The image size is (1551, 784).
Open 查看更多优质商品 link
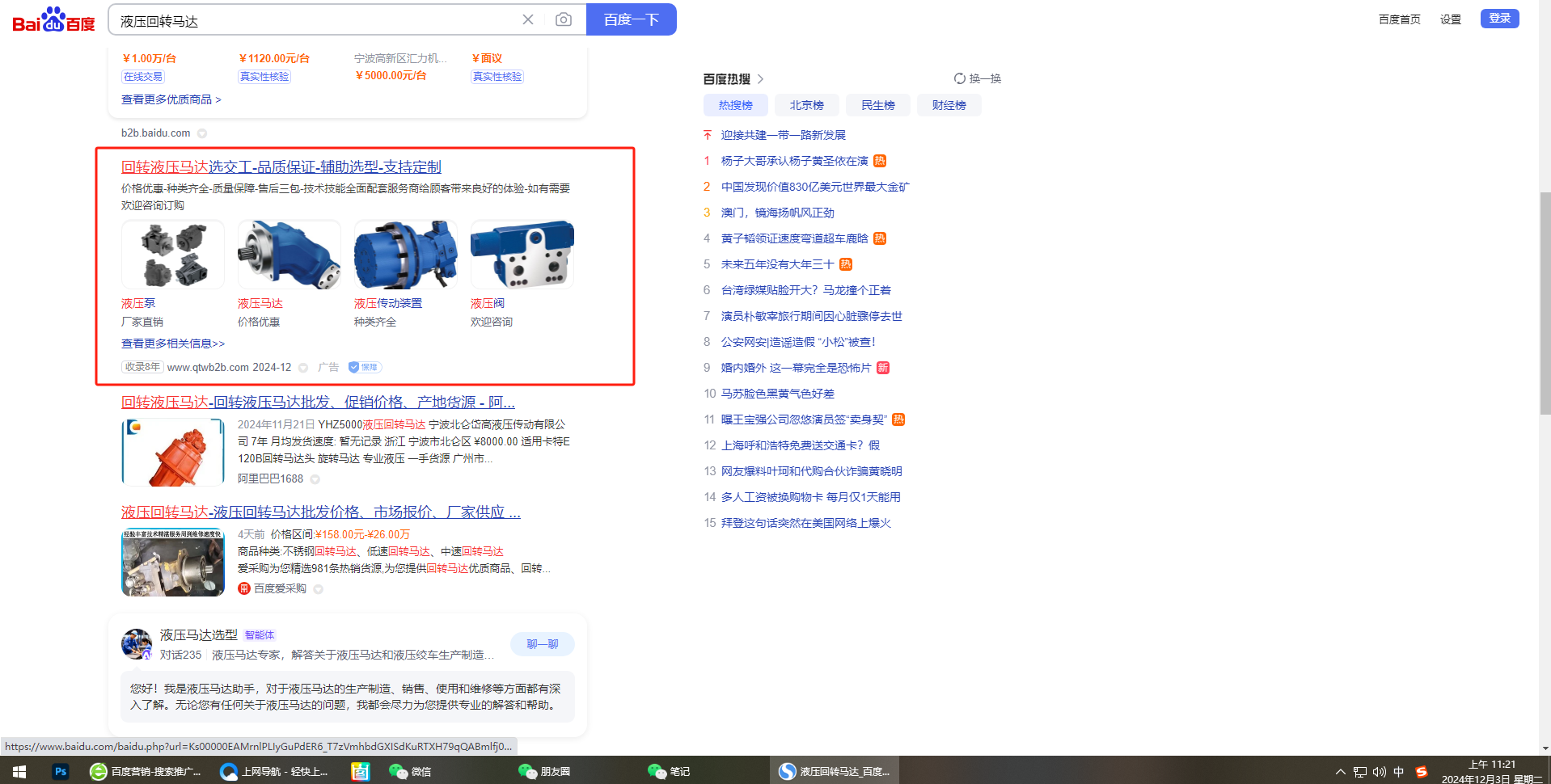point(171,99)
